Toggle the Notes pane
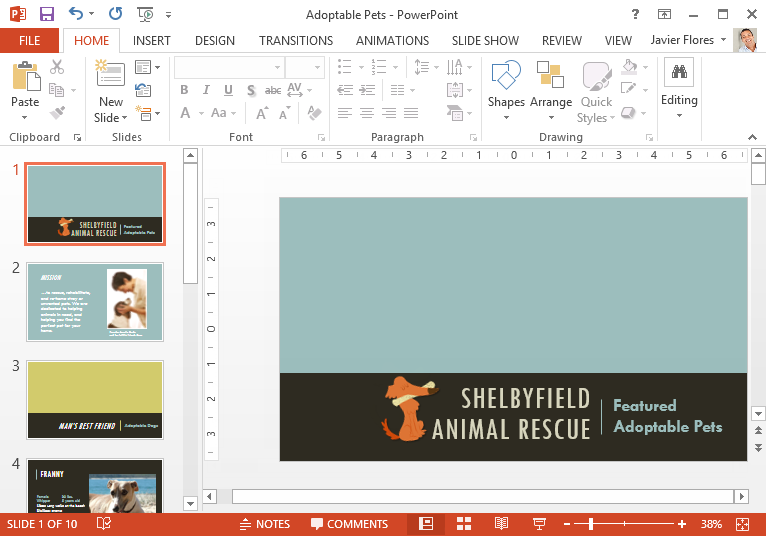The image size is (766, 536). (x=265, y=524)
